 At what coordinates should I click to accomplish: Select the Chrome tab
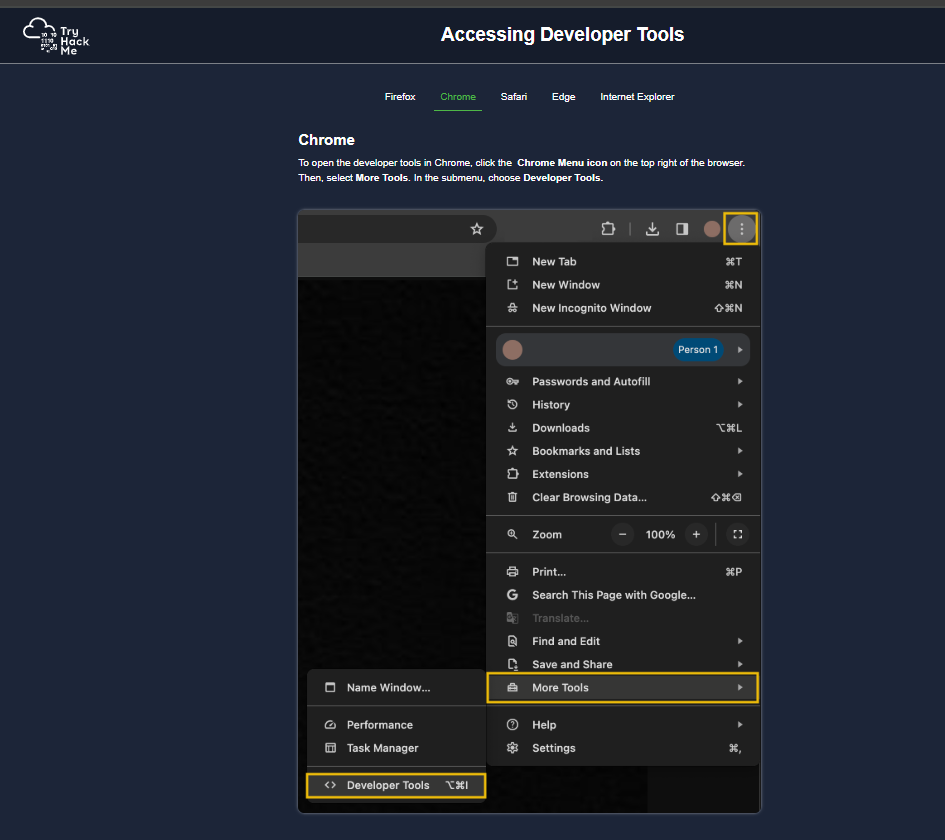(x=458, y=96)
